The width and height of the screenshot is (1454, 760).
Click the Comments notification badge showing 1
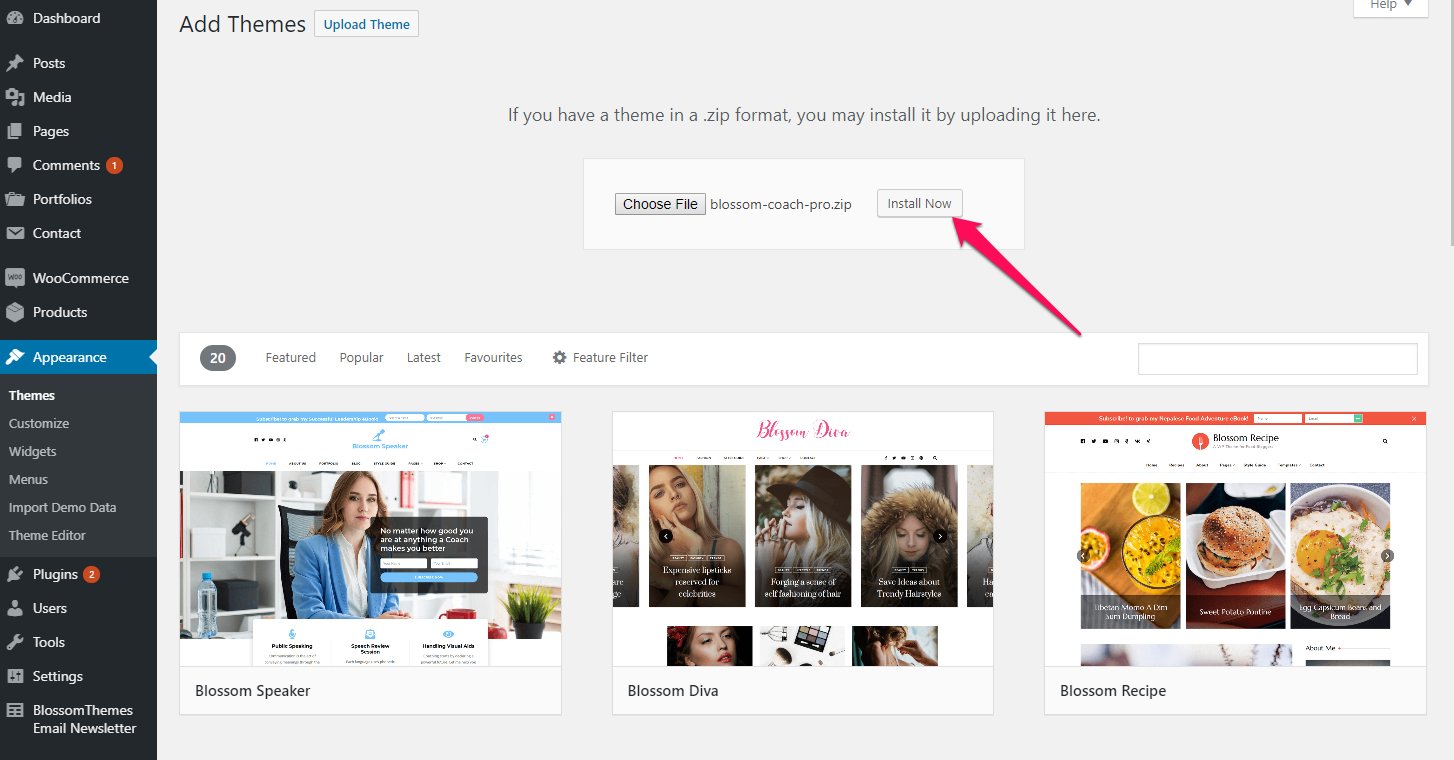point(114,165)
